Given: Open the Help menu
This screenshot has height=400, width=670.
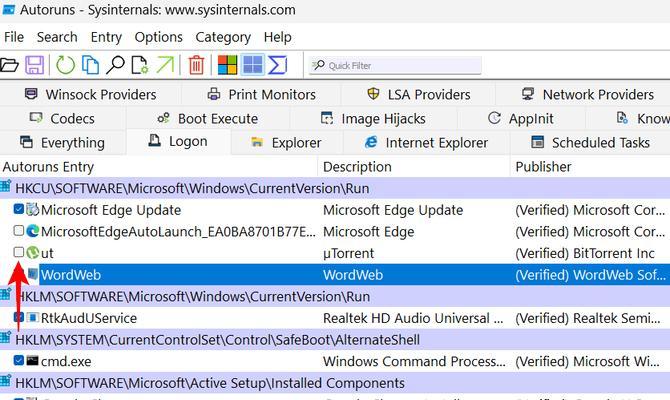Looking at the screenshot, I should [278, 37].
